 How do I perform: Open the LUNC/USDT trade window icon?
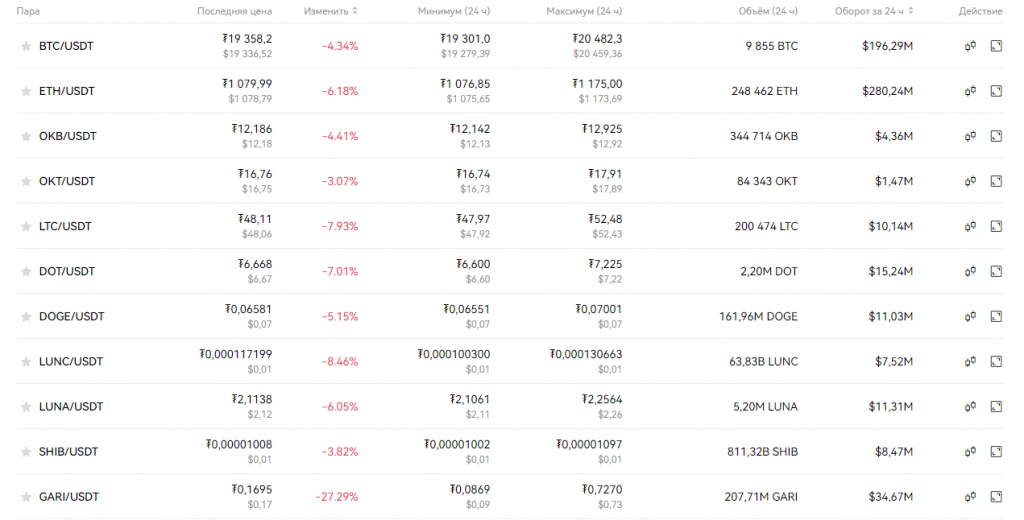(x=995, y=361)
